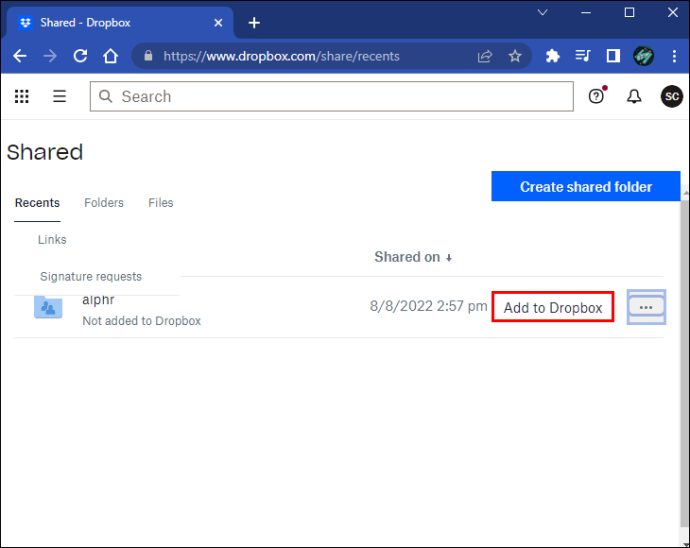Open the Chrome three-dot menu
Screen dimensions: 690x548
(x=674, y=56)
